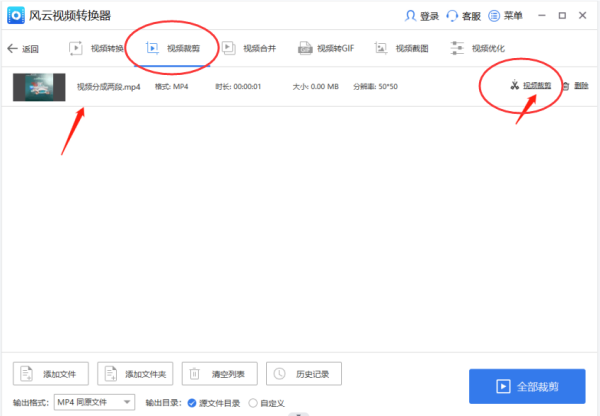Click 大小: 0.00 MB text

[316, 86]
